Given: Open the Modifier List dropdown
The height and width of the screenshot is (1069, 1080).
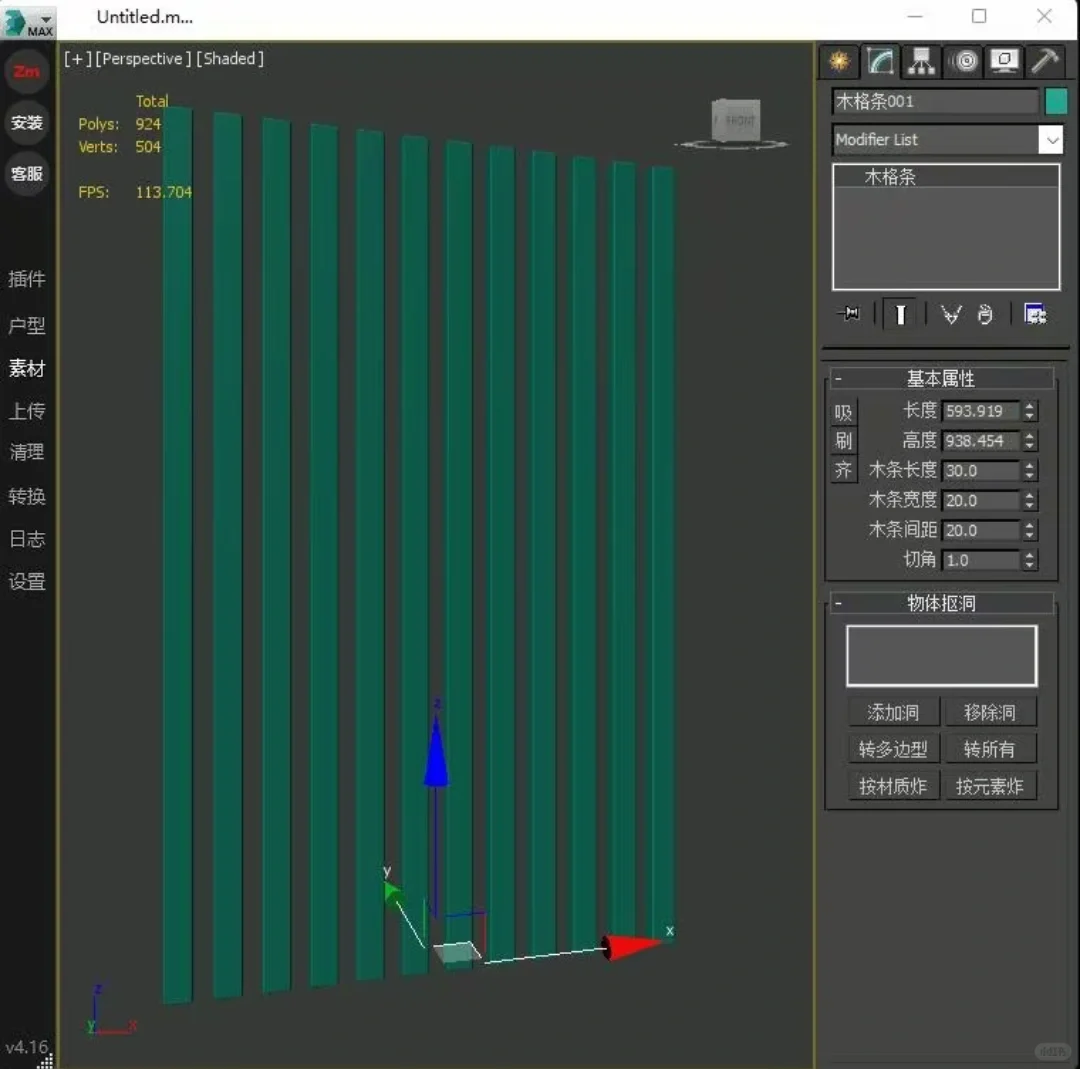Looking at the screenshot, I should point(1051,139).
